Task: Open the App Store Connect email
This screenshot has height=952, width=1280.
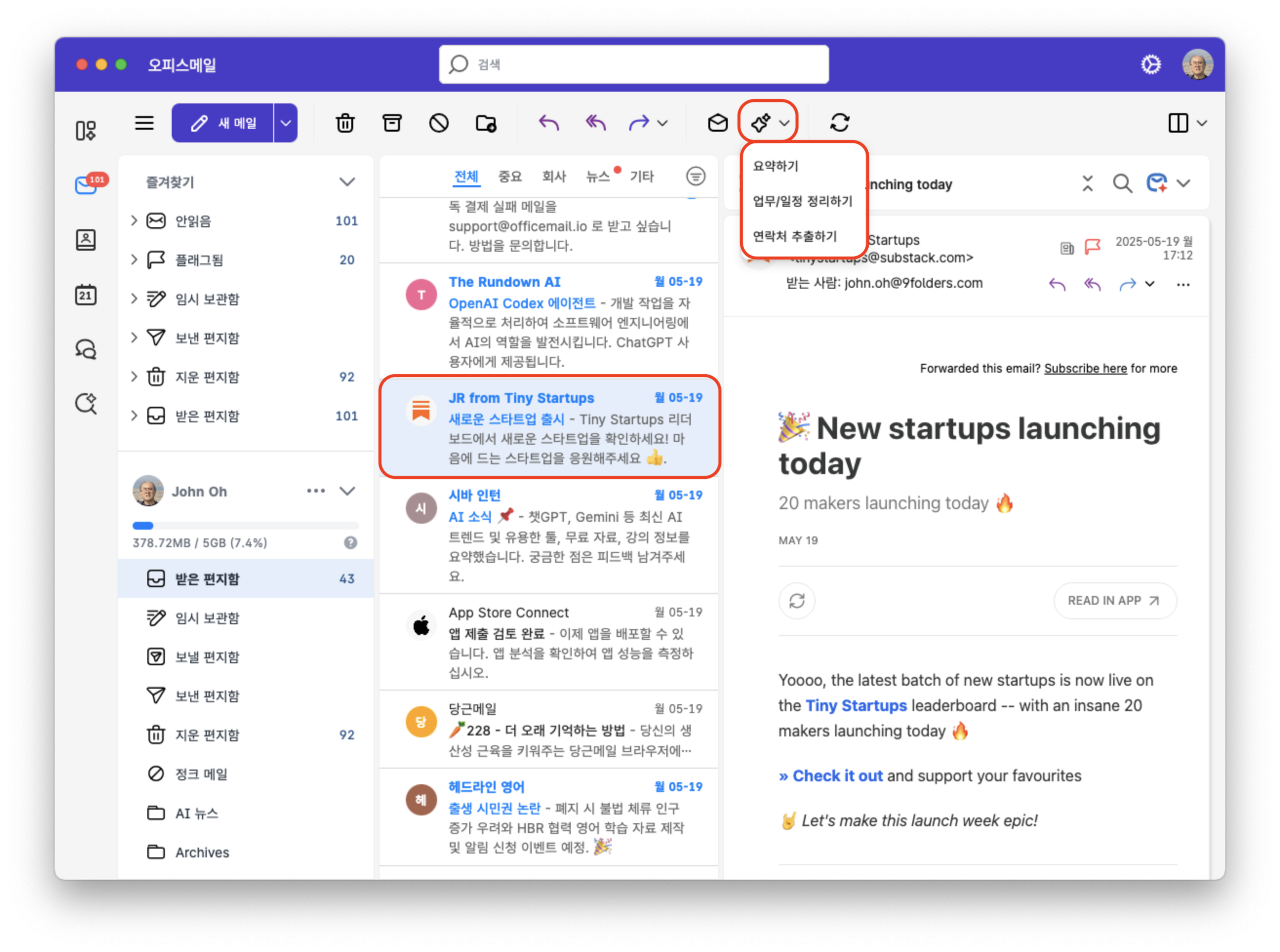Action: tap(549, 642)
